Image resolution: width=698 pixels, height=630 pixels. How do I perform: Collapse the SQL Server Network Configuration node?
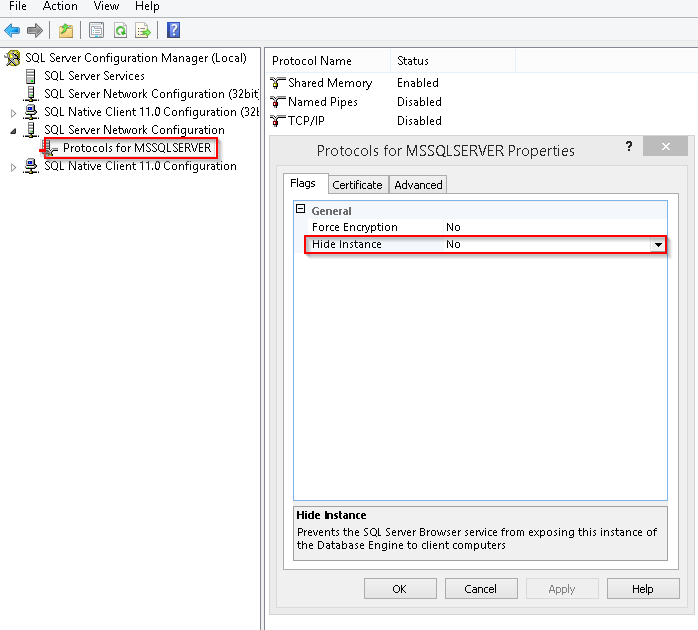13,131
